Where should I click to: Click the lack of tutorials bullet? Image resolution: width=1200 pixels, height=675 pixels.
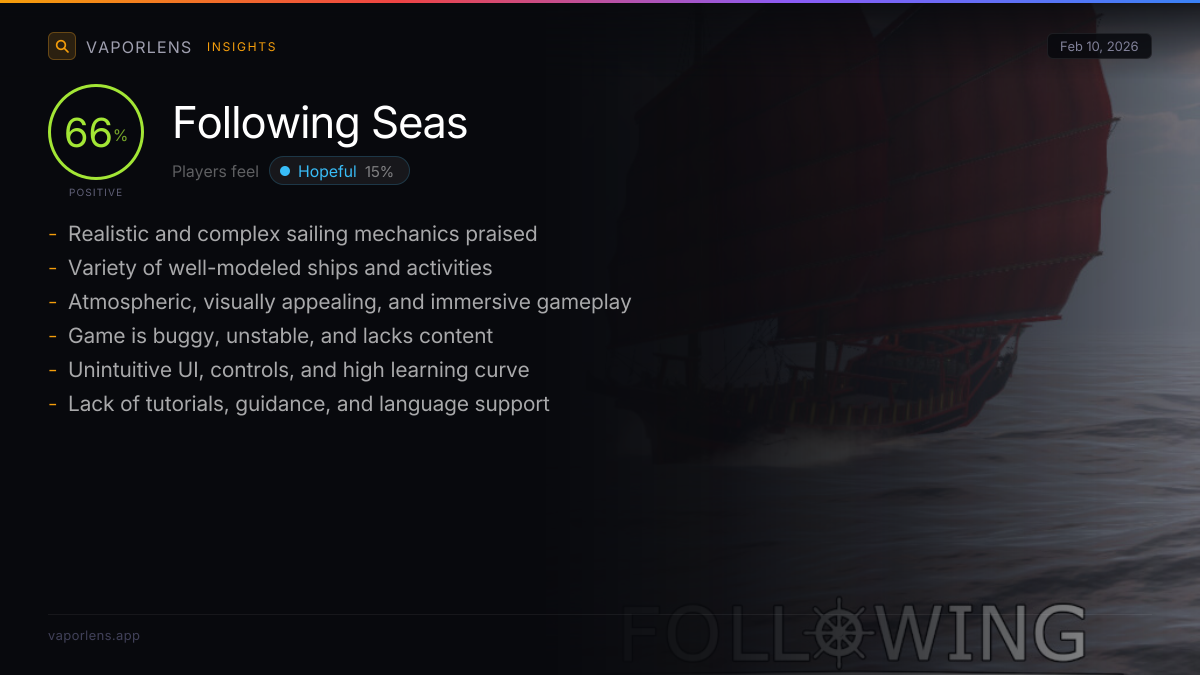click(x=308, y=404)
